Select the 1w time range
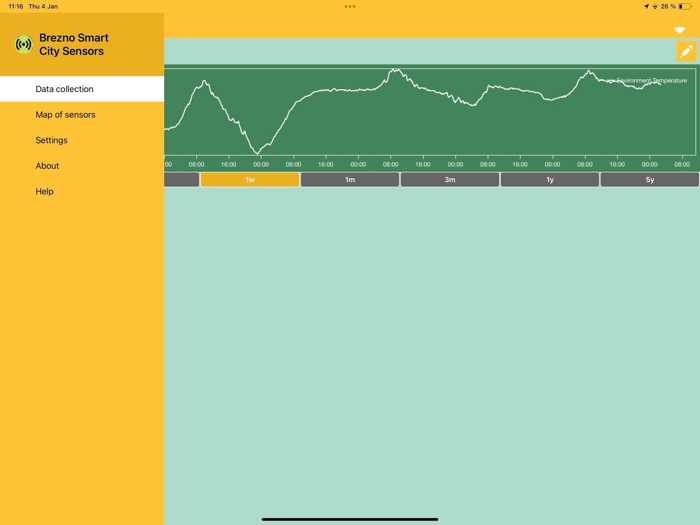Image resolution: width=700 pixels, height=525 pixels. (x=250, y=179)
